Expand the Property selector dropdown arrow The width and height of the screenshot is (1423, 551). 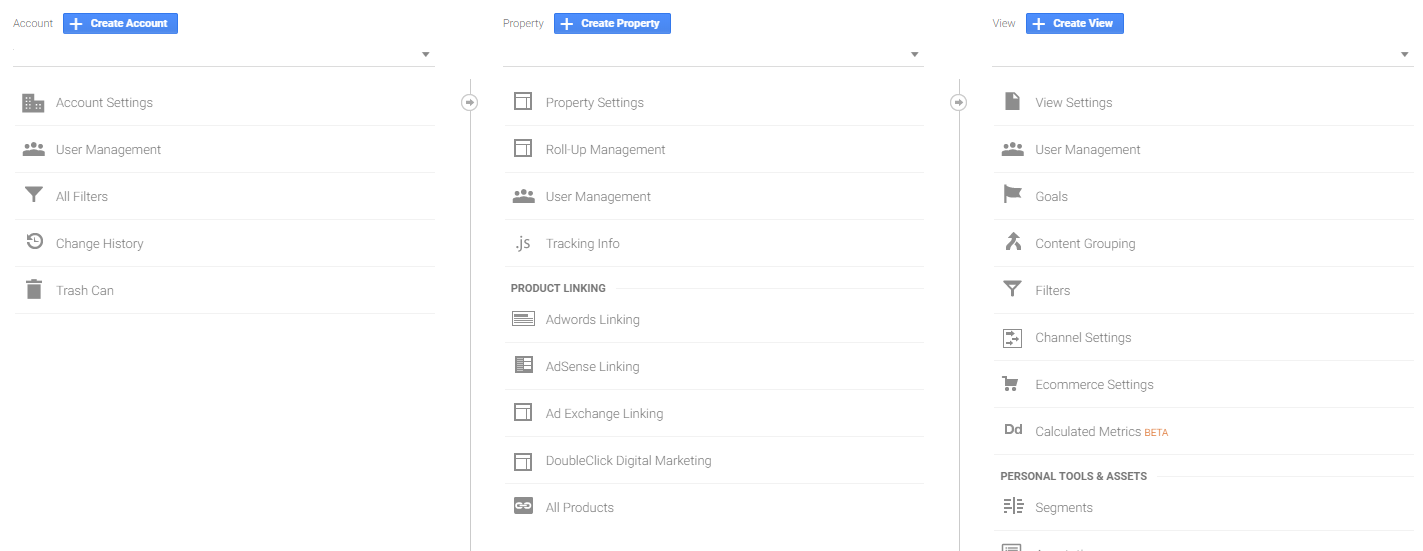[x=914, y=54]
